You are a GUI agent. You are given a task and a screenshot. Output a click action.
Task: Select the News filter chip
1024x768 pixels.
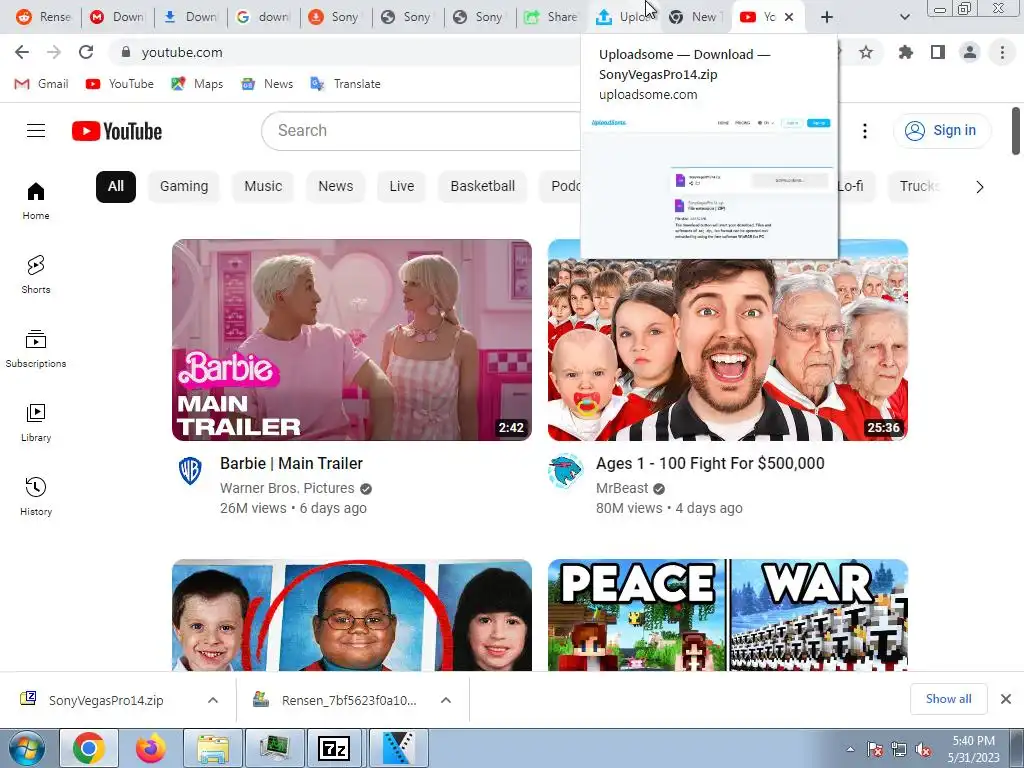pyautogui.click(x=336, y=187)
